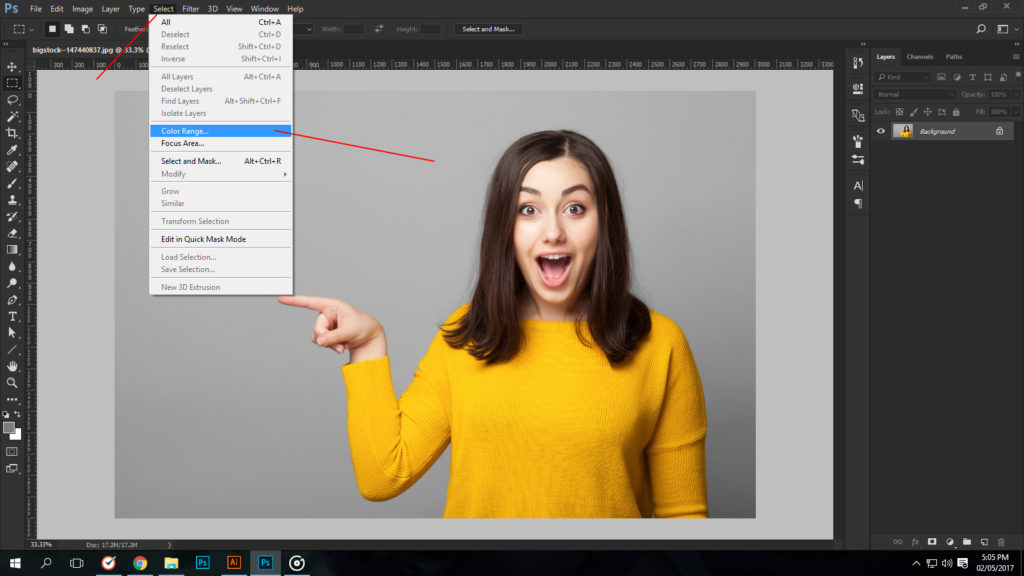Select the Hand tool
Screen dimensions: 1024x576
click(x=12, y=366)
